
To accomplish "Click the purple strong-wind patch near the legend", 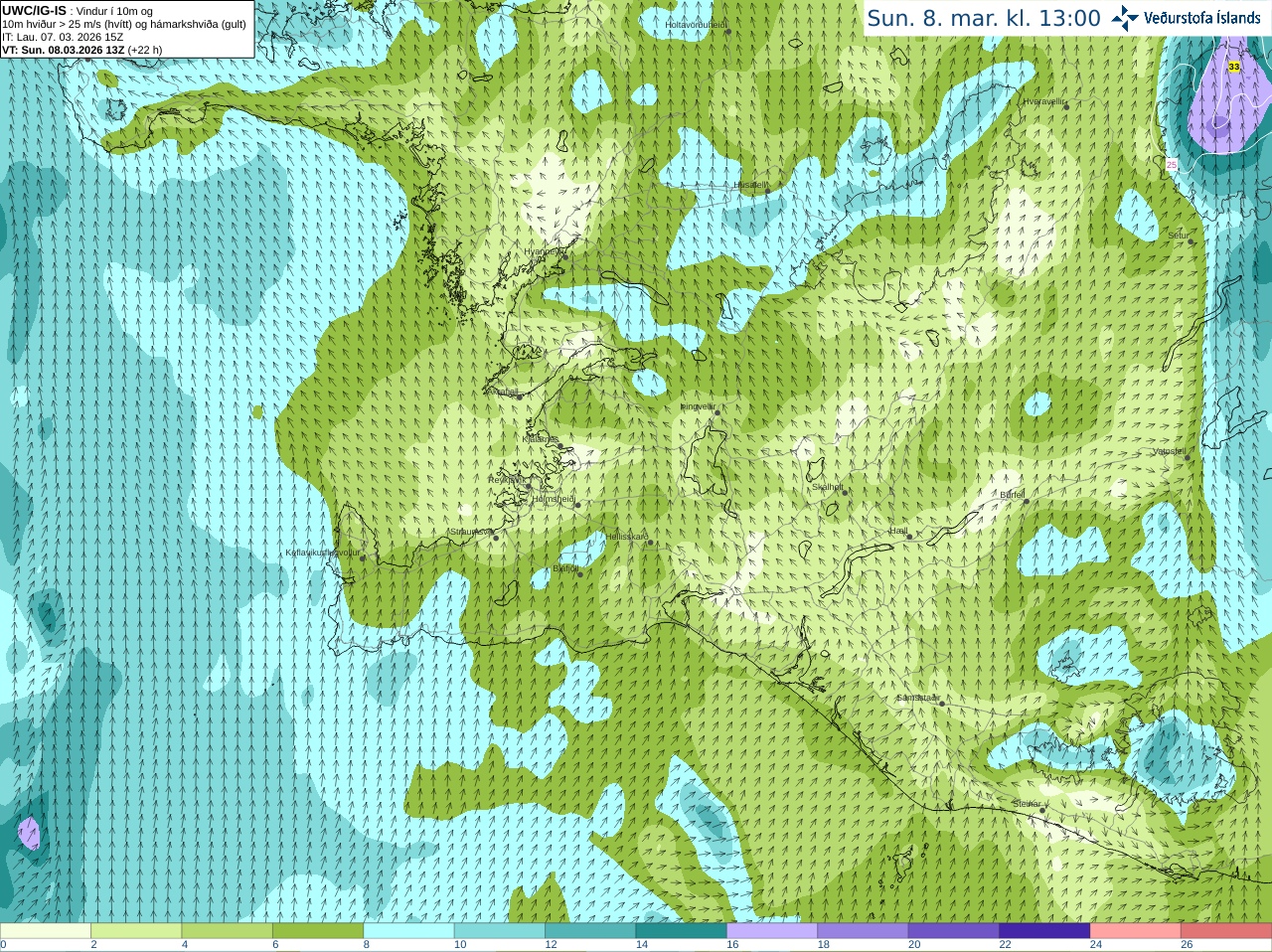I will coord(29,833).
